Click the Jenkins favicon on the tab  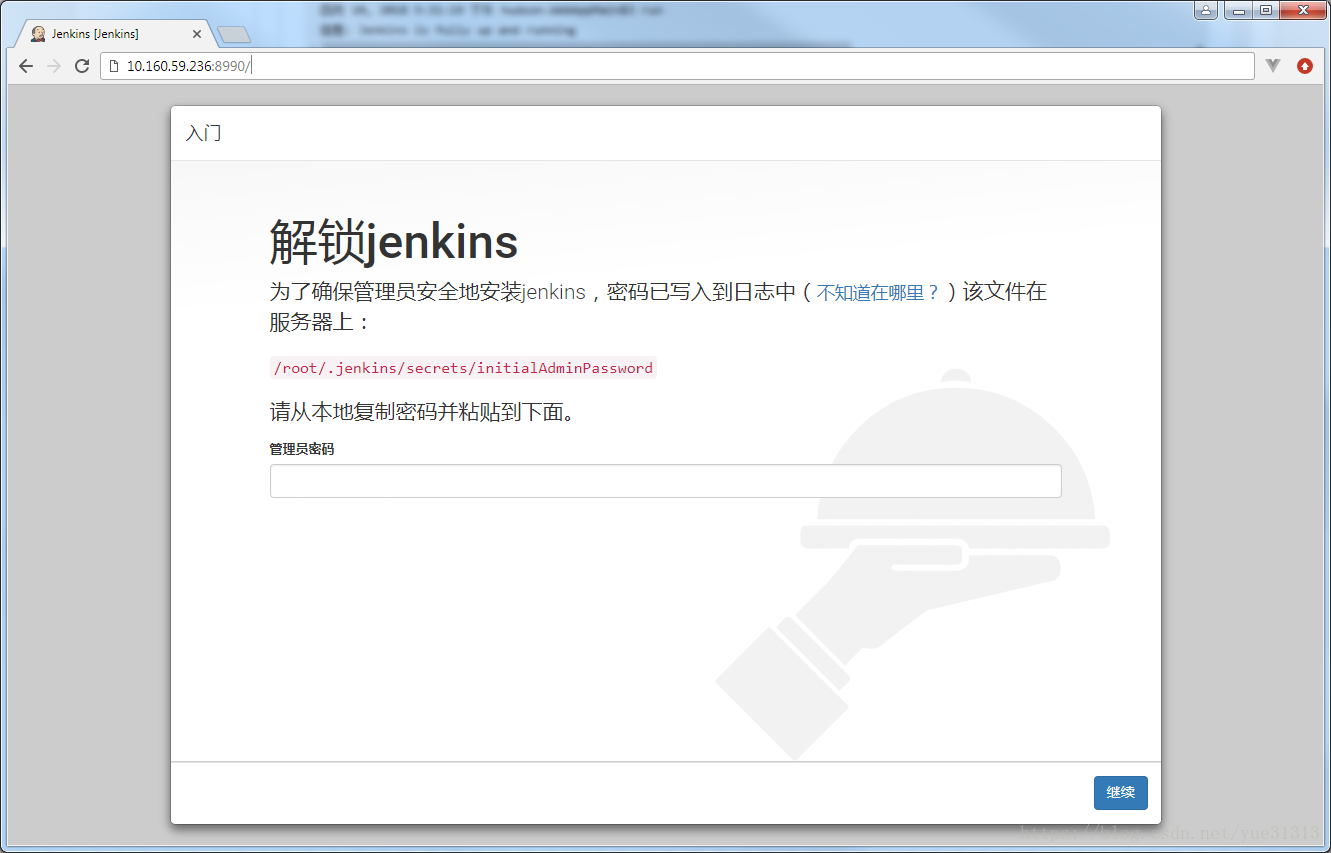(38, 34)
